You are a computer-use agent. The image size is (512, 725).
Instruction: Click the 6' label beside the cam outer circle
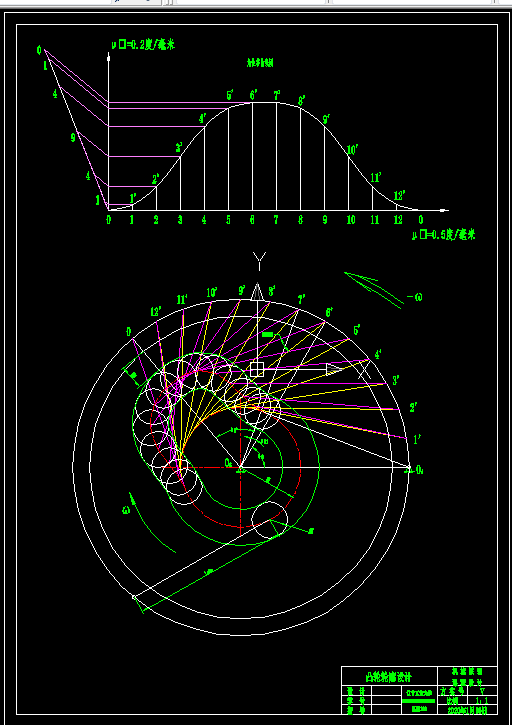(329, 313)
